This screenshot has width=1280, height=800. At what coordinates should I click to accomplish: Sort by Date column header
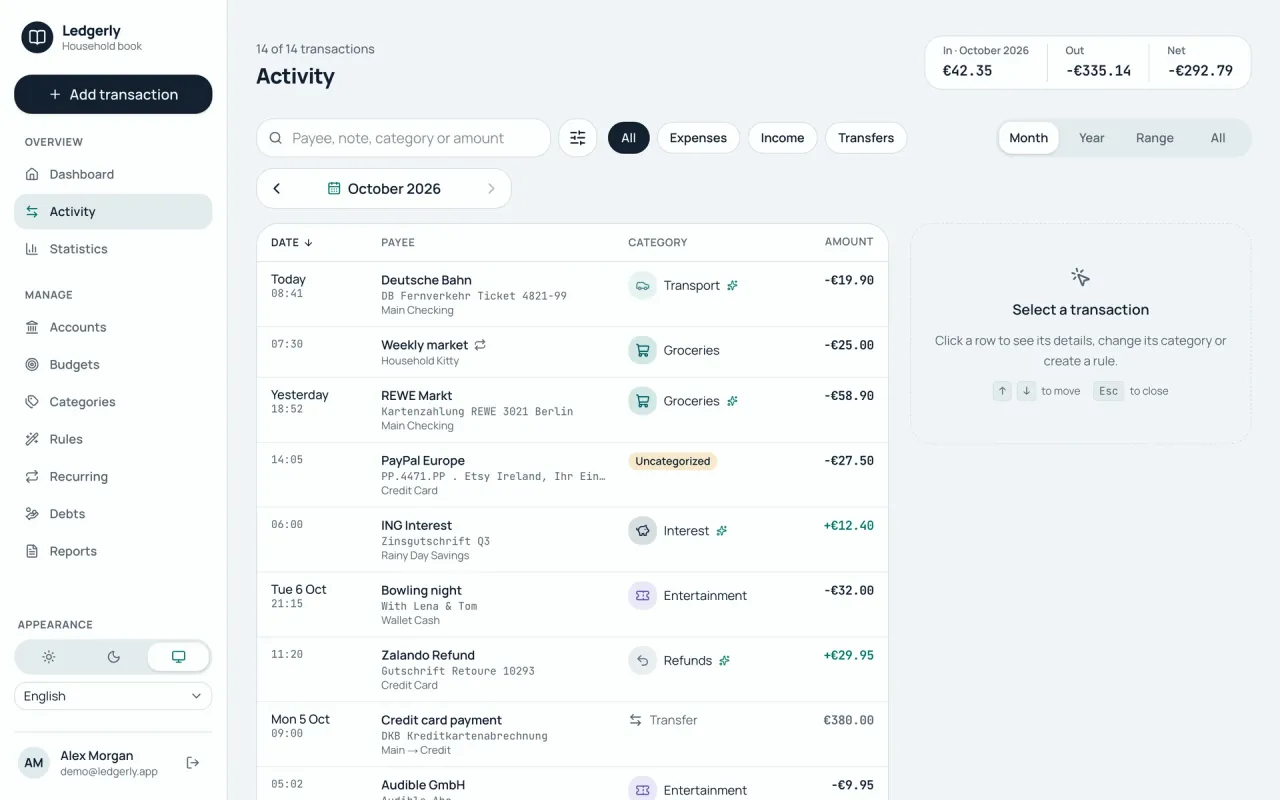click(x=292, y=242)
